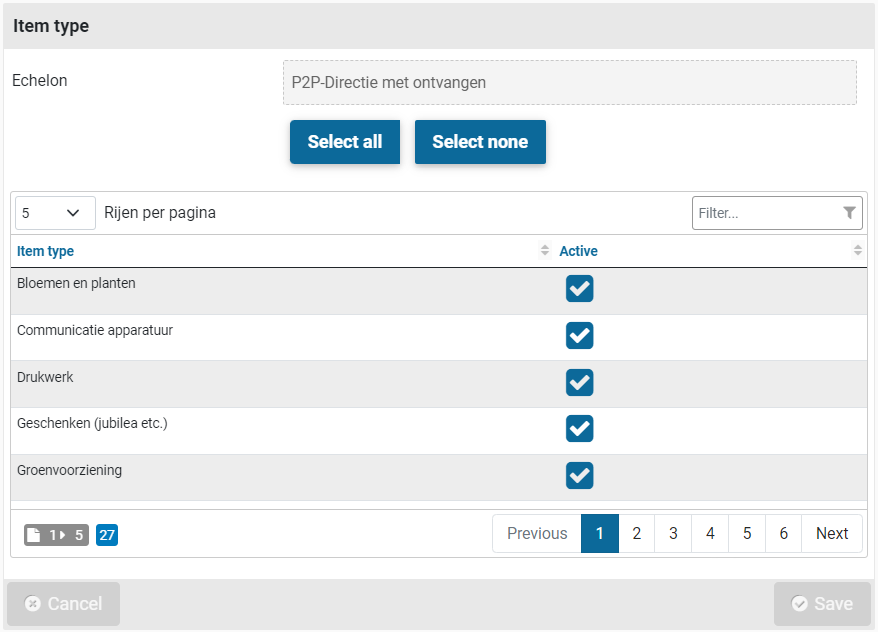The height and width of the screenshot is (632, 878).
Task: Go to page 2
Action: pos(636,534)
